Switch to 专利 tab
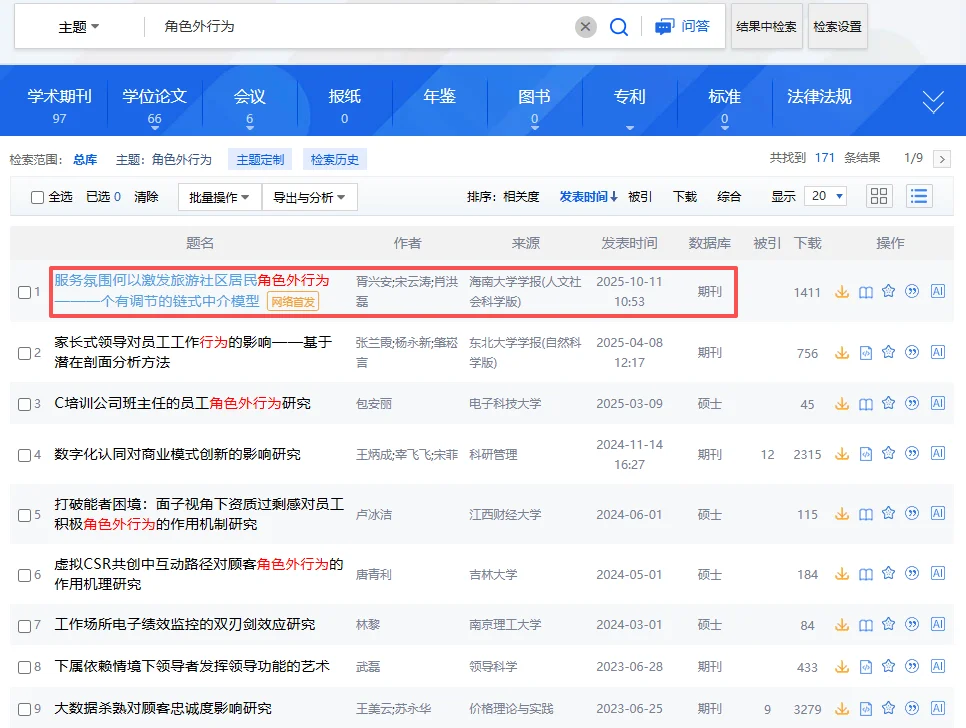Screen dimensions: 966x728 click(x=629, y=97)
